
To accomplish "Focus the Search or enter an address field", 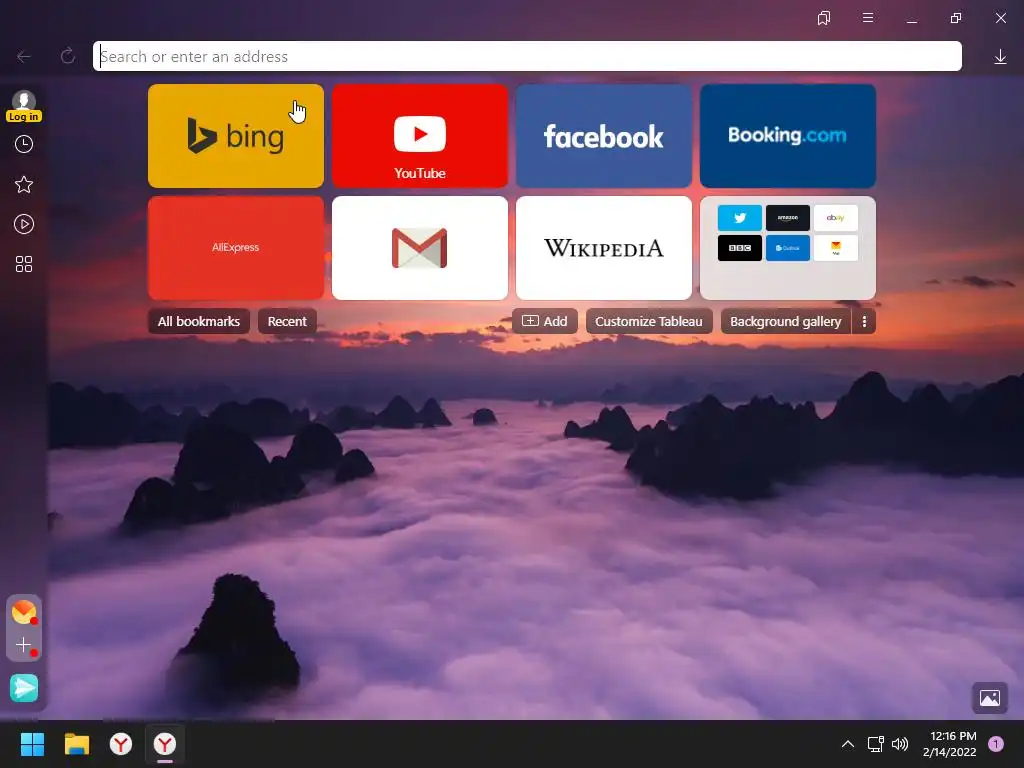I will [x=527, y=56].
